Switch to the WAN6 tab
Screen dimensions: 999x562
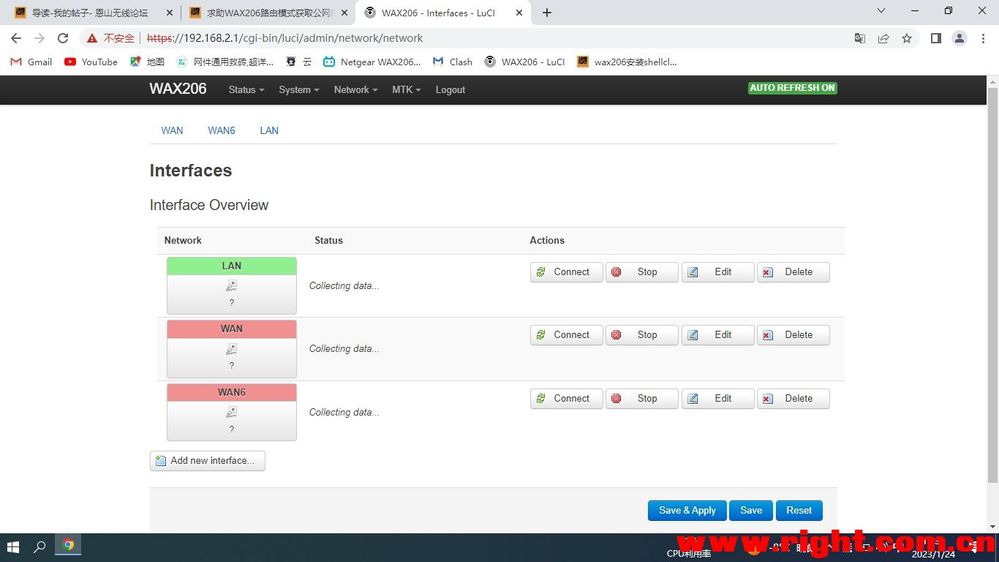tap(221, 131)
